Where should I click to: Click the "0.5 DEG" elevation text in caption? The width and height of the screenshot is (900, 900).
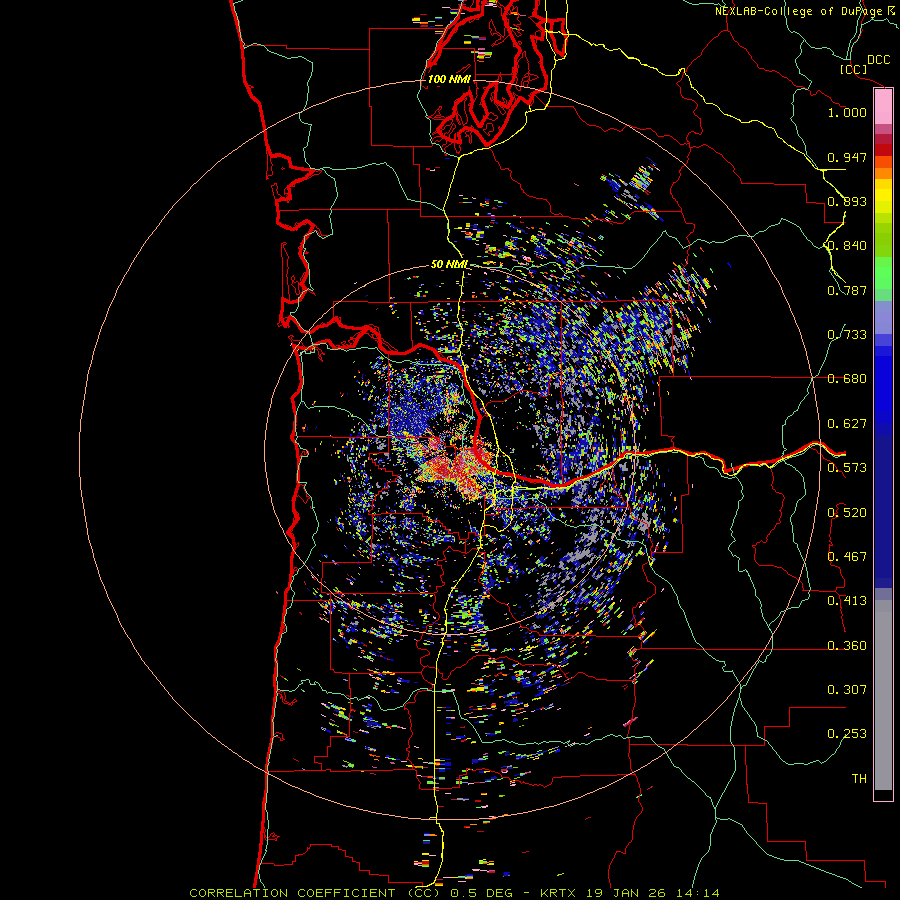click(481, 893)
